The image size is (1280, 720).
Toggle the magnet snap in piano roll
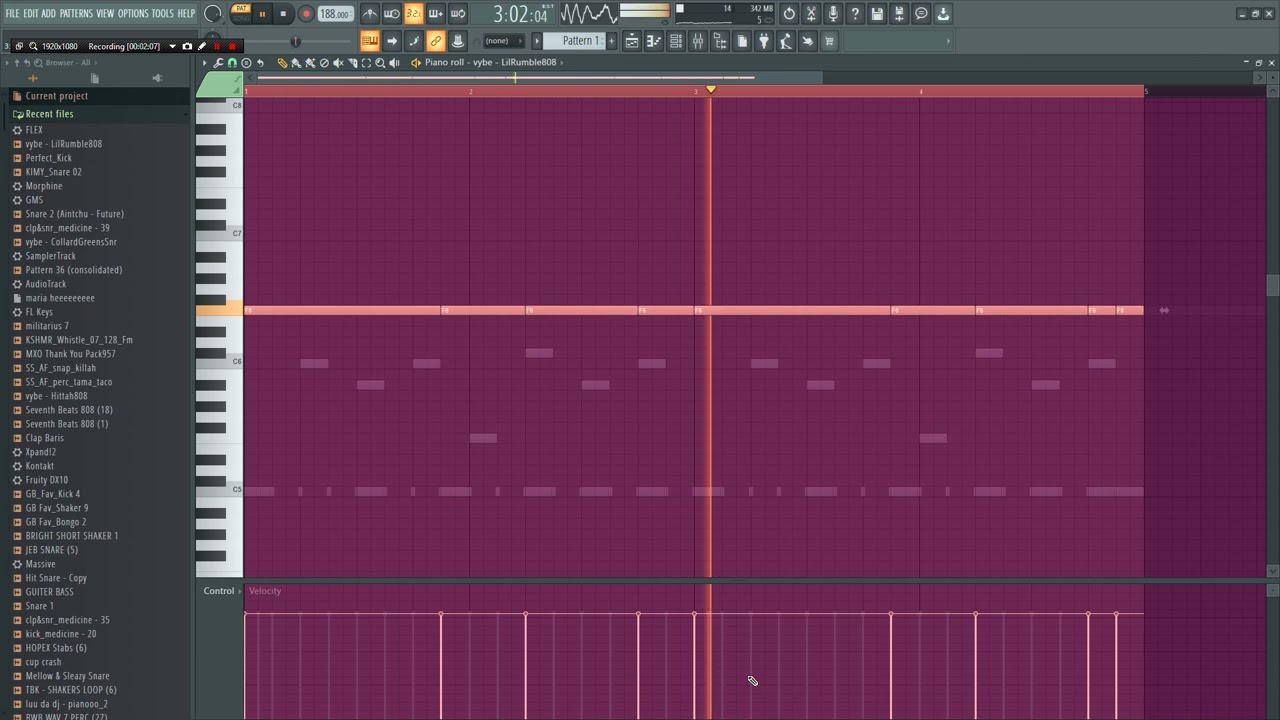pyautogui.click(x=231, y=63)
